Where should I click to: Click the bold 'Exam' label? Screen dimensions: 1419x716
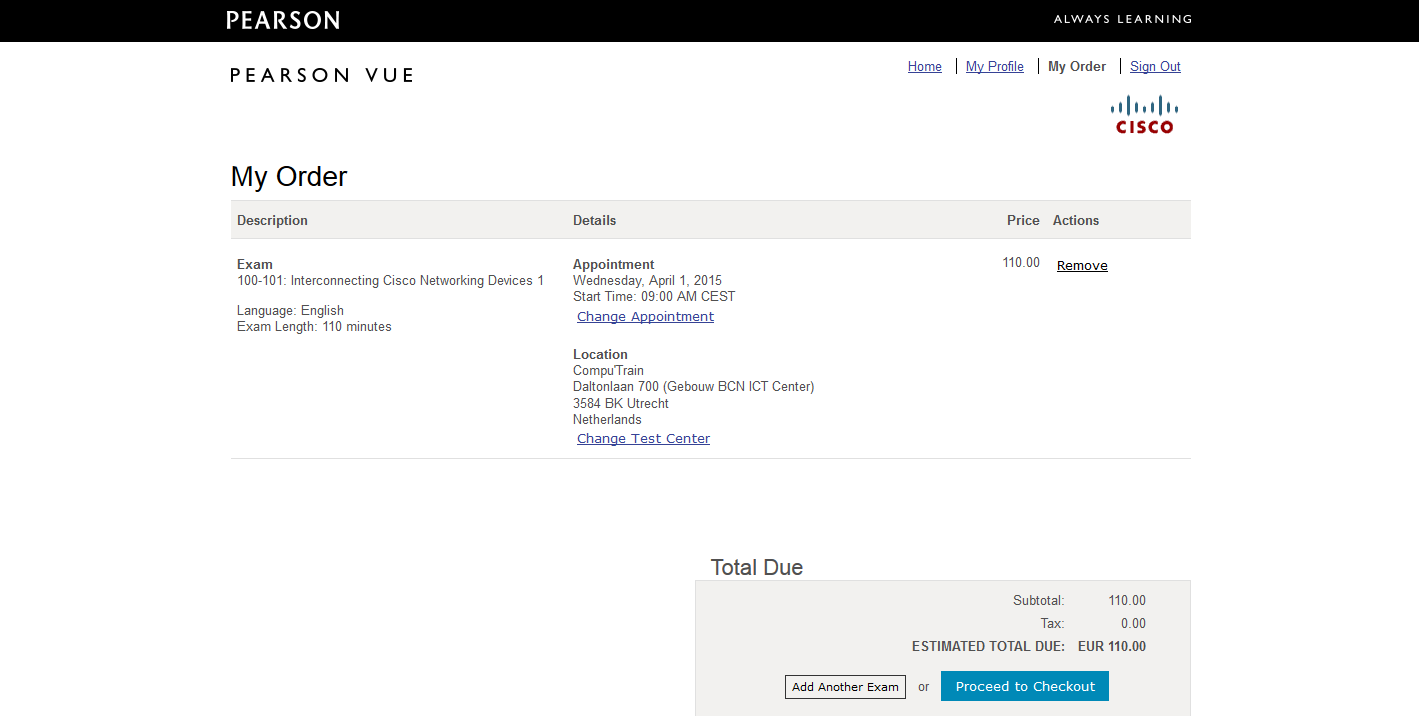tap(255, 265)
